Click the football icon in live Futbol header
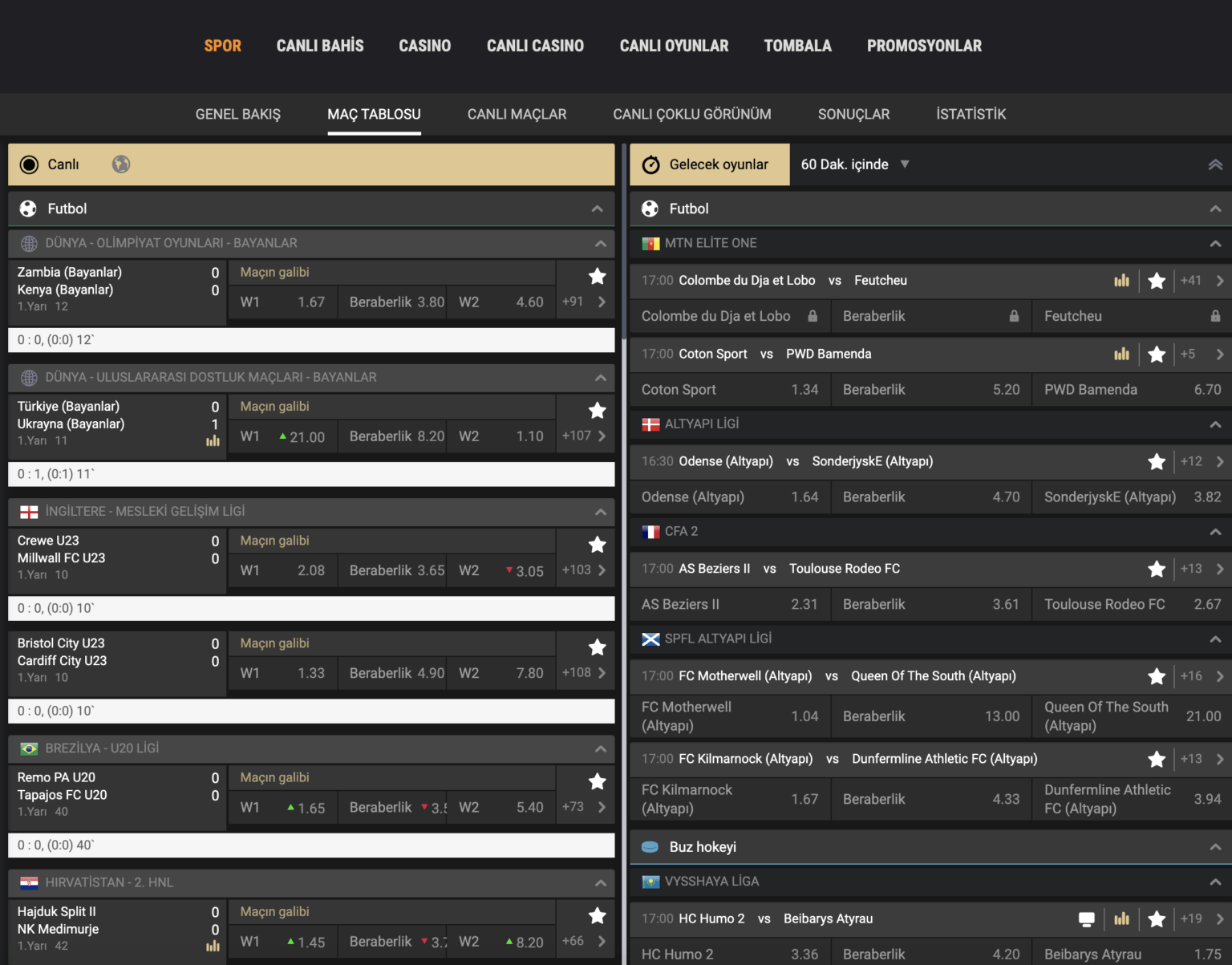Screen dimensions: 1232x965 point(28,209)
